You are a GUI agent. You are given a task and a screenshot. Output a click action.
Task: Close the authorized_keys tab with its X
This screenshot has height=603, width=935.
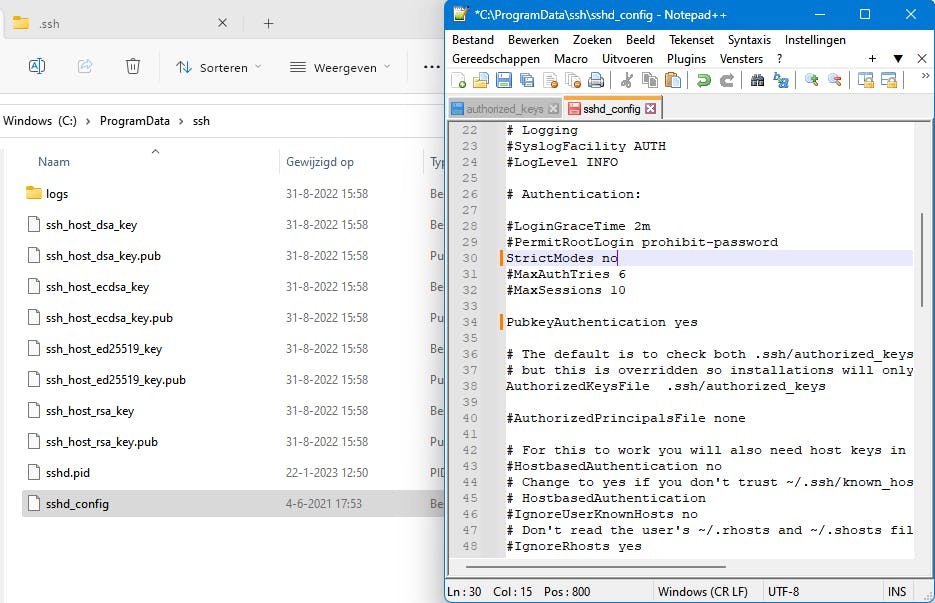(553, 109)
